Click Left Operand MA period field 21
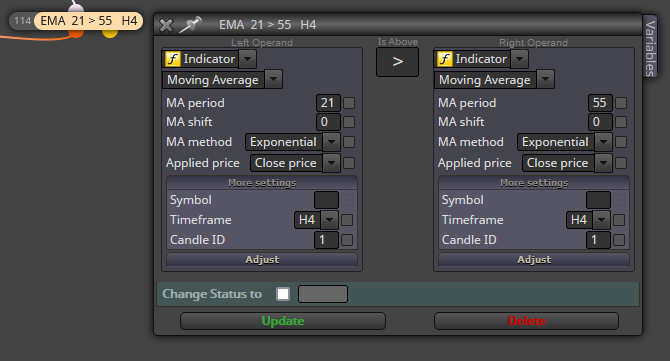This screenshot has width=670, height=361. [x=328, y=103]
